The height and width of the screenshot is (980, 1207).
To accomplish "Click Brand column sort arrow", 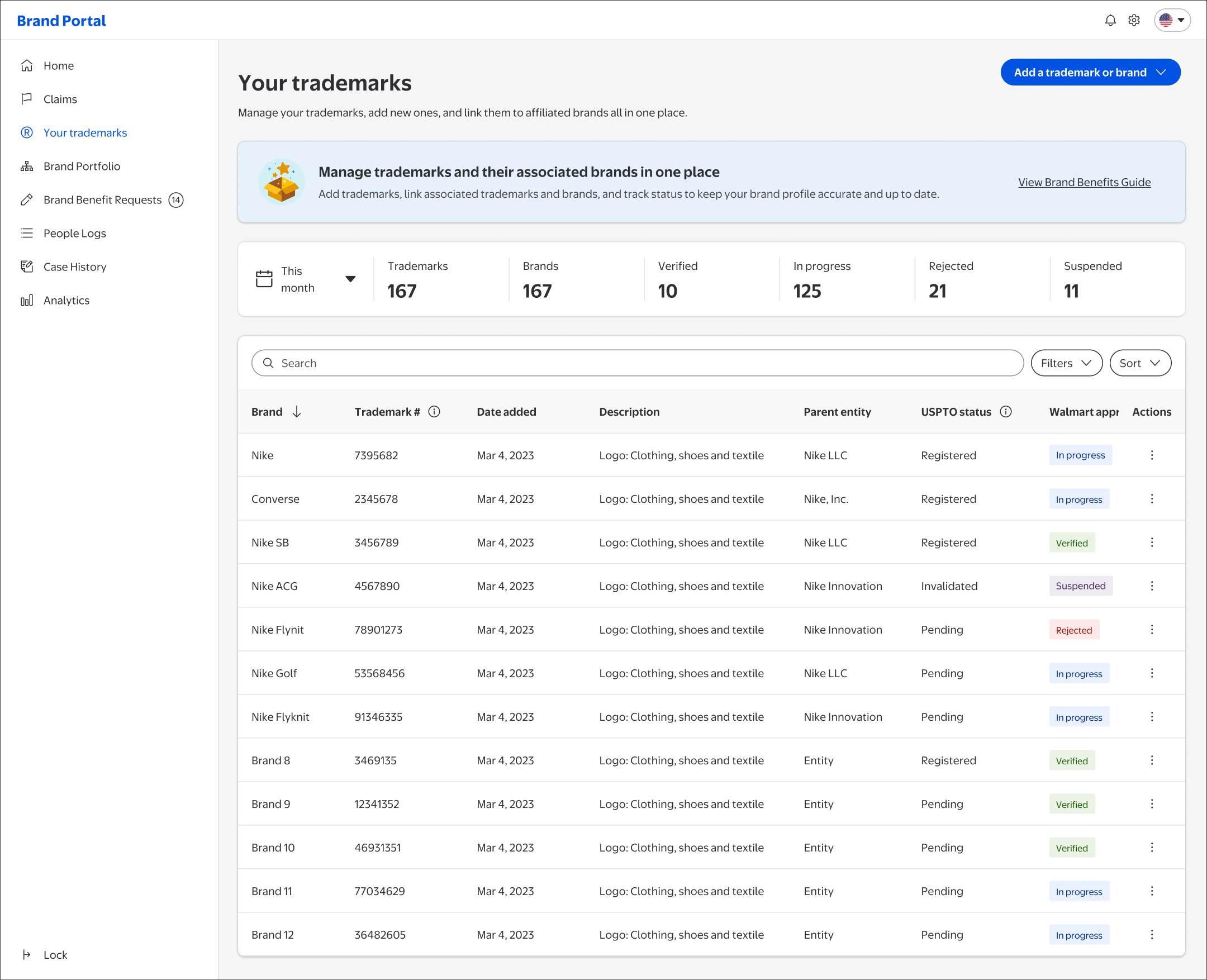I will pyautogui.click(x=296, y=412).
